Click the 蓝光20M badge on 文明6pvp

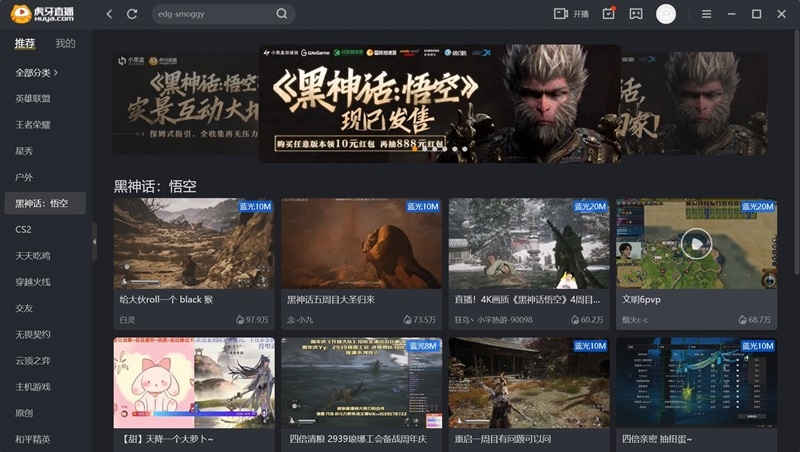coord(757,207)
